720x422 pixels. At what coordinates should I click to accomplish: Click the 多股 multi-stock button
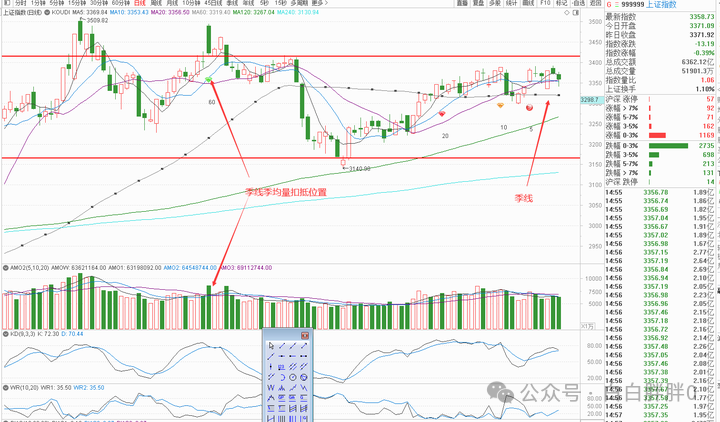pos(495,3)
